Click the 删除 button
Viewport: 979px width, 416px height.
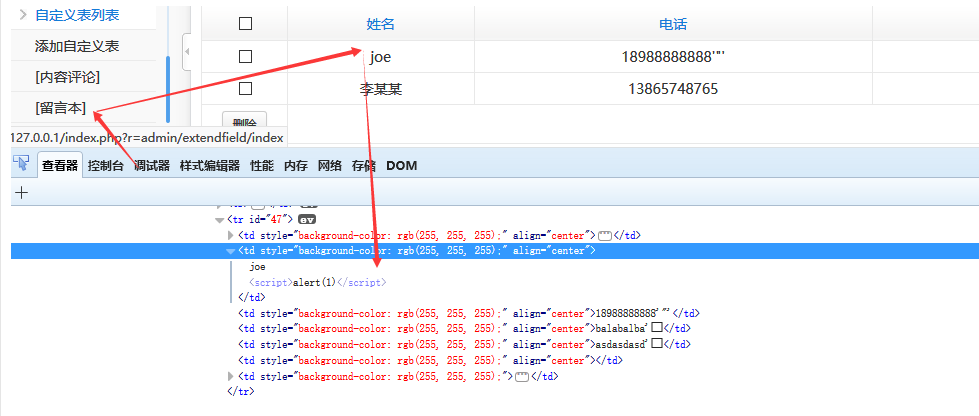(245, 120)
